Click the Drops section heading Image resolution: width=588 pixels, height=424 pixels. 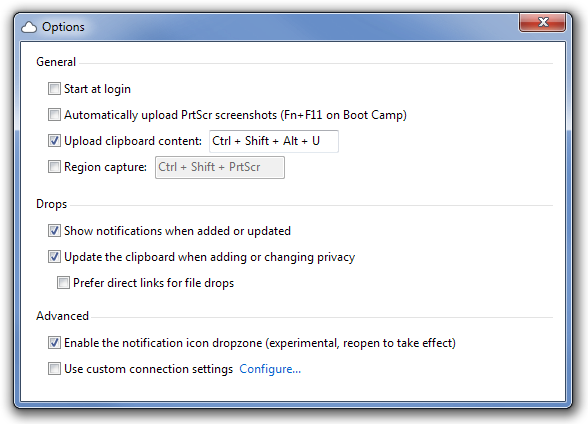[51, 204]
